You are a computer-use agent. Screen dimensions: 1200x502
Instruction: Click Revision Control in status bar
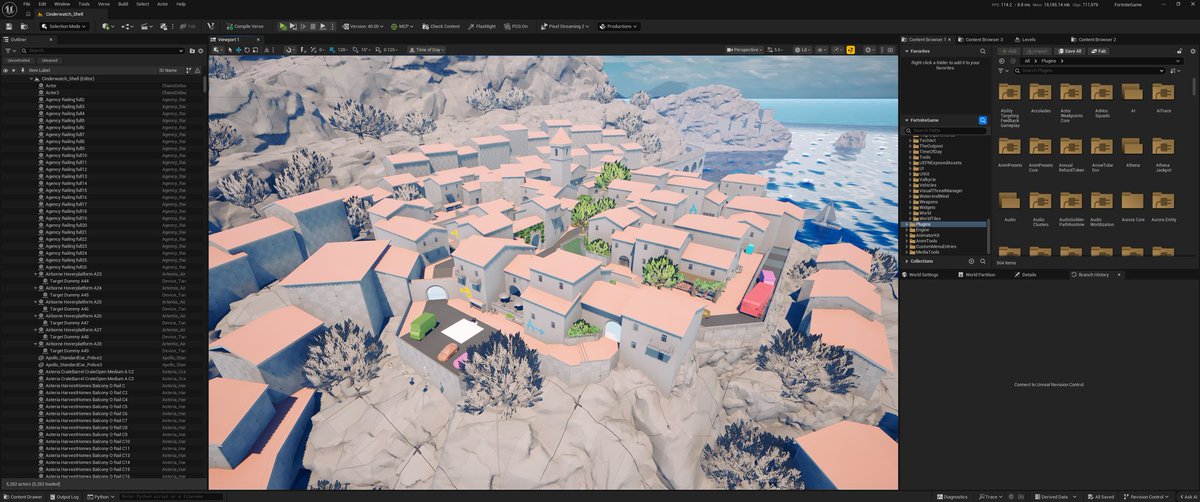(x=1147, y=496)
